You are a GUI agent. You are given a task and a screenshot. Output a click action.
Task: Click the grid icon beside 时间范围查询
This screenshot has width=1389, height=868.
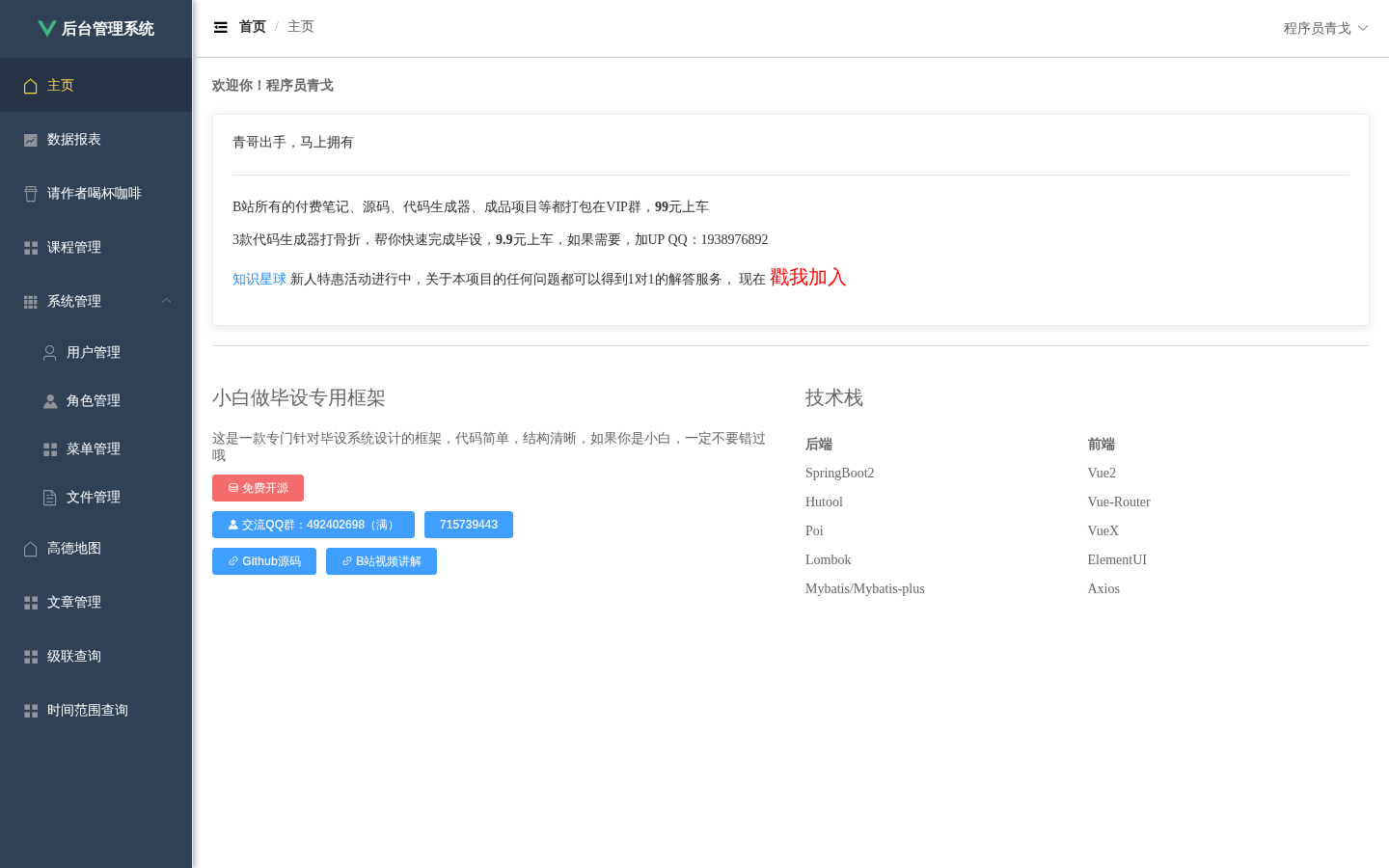31,711
